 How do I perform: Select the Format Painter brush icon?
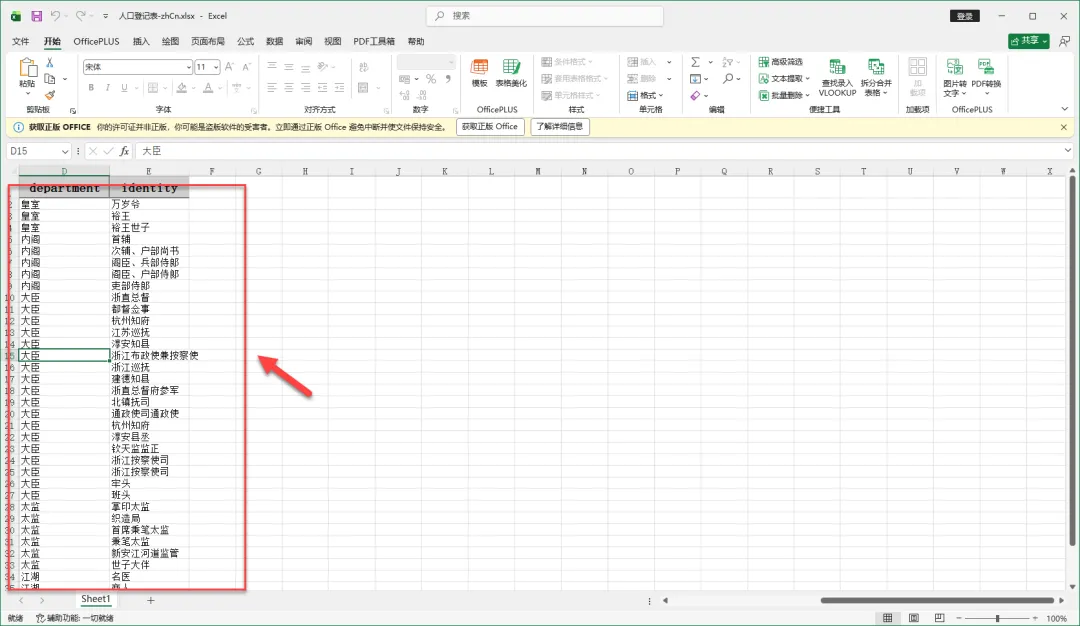coord(50,95)
